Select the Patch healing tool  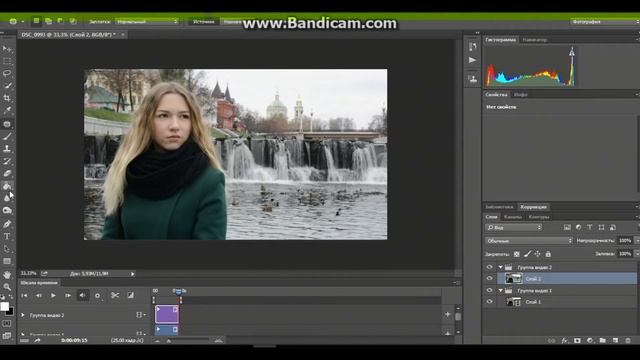coord(7,124)
